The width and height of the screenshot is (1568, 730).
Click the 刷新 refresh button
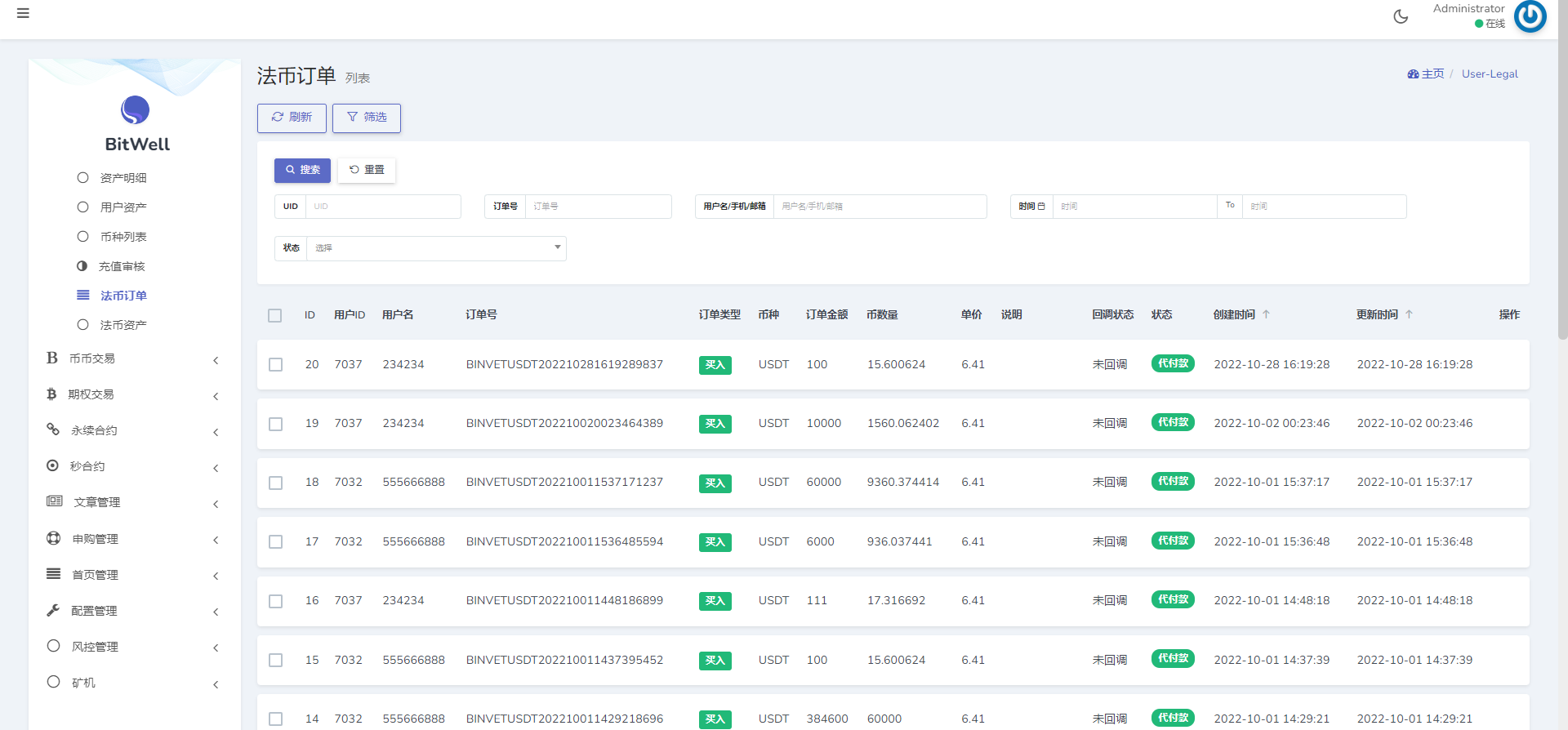(x=292, y=118)
